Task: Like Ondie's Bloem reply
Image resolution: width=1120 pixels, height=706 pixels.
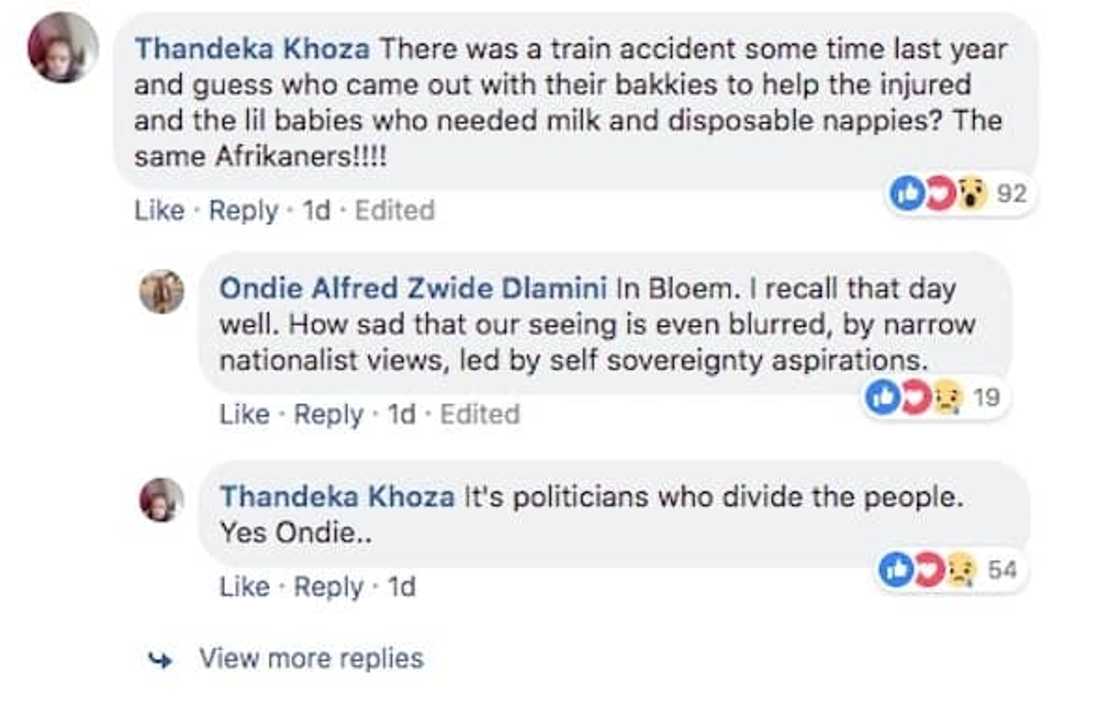Action: point(244,414)
